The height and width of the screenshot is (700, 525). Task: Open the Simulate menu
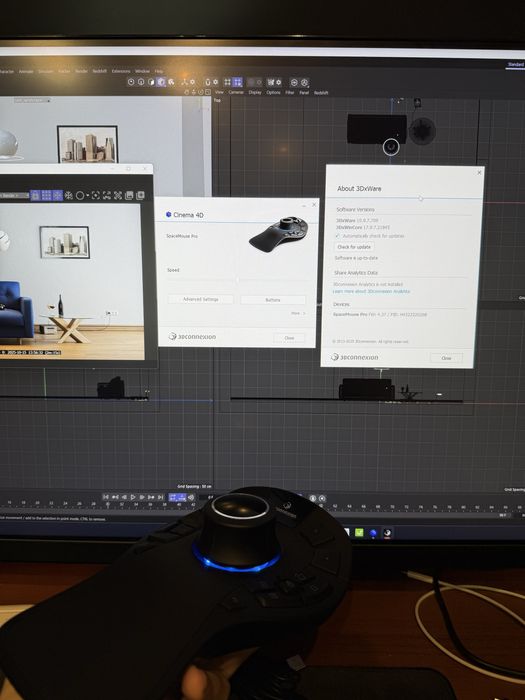(x=45, y=71)
